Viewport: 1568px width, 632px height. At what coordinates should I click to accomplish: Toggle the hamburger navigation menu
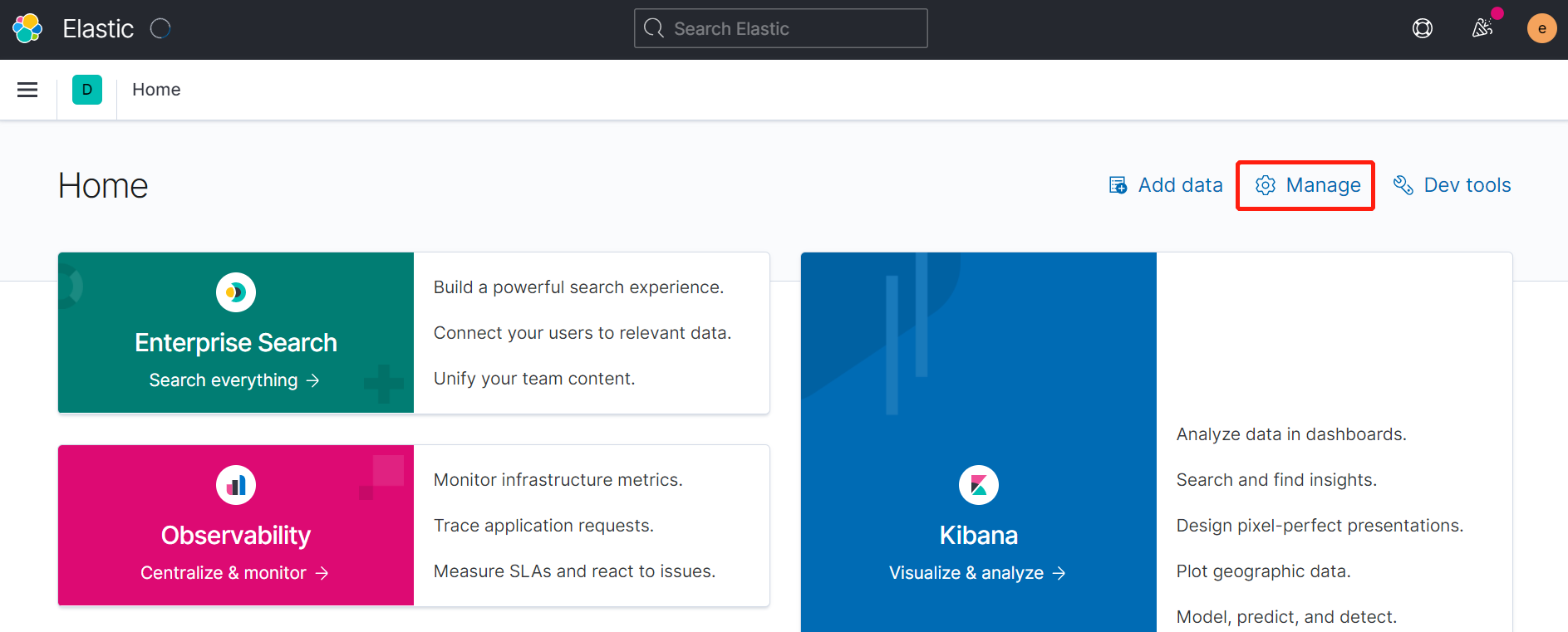pyautogui.click(x=27, y=90)
